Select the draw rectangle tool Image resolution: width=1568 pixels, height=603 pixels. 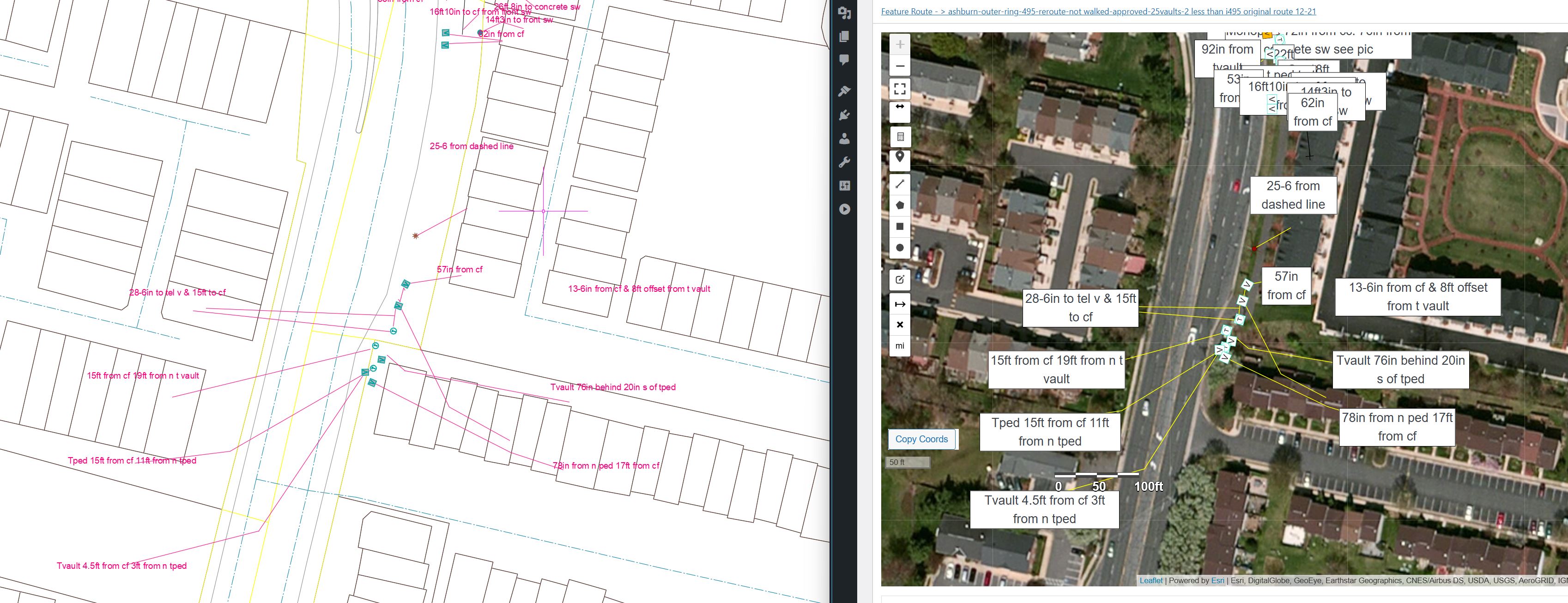[900, 226]
